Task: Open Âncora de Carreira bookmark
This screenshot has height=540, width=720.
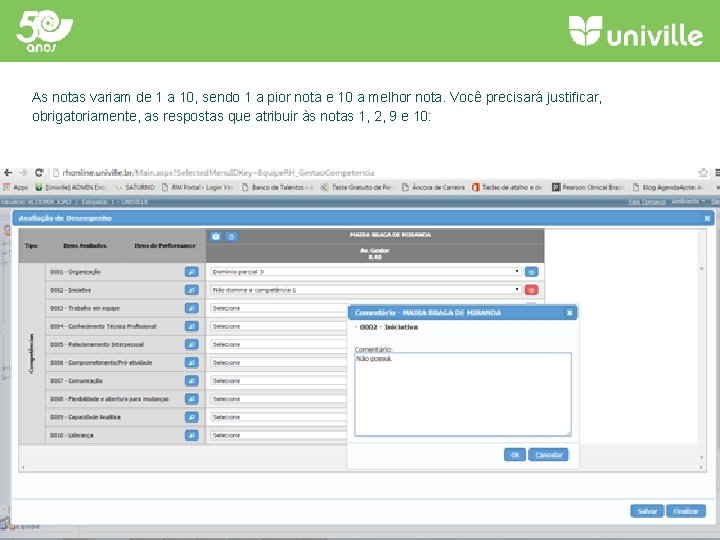Action: [x=433, y=187]
